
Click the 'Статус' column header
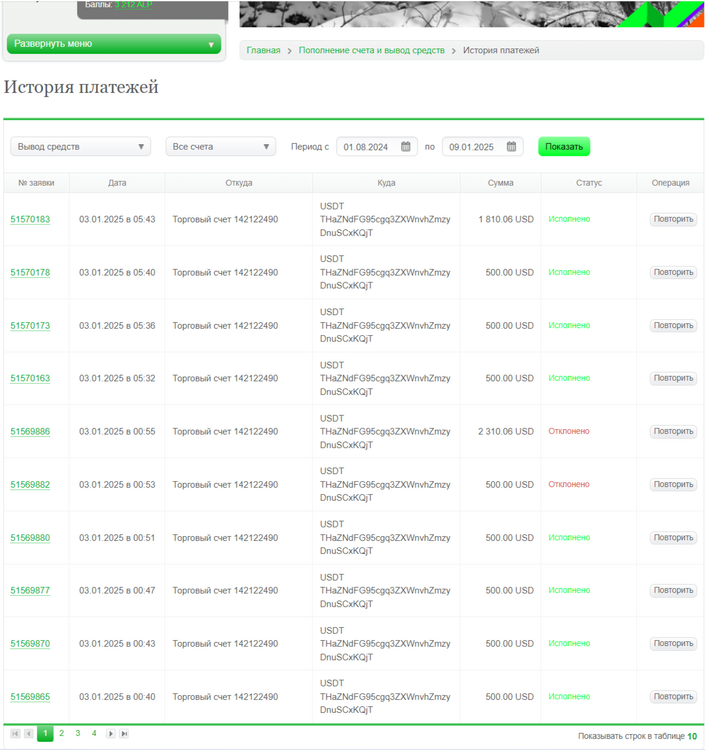click(589, 183)
